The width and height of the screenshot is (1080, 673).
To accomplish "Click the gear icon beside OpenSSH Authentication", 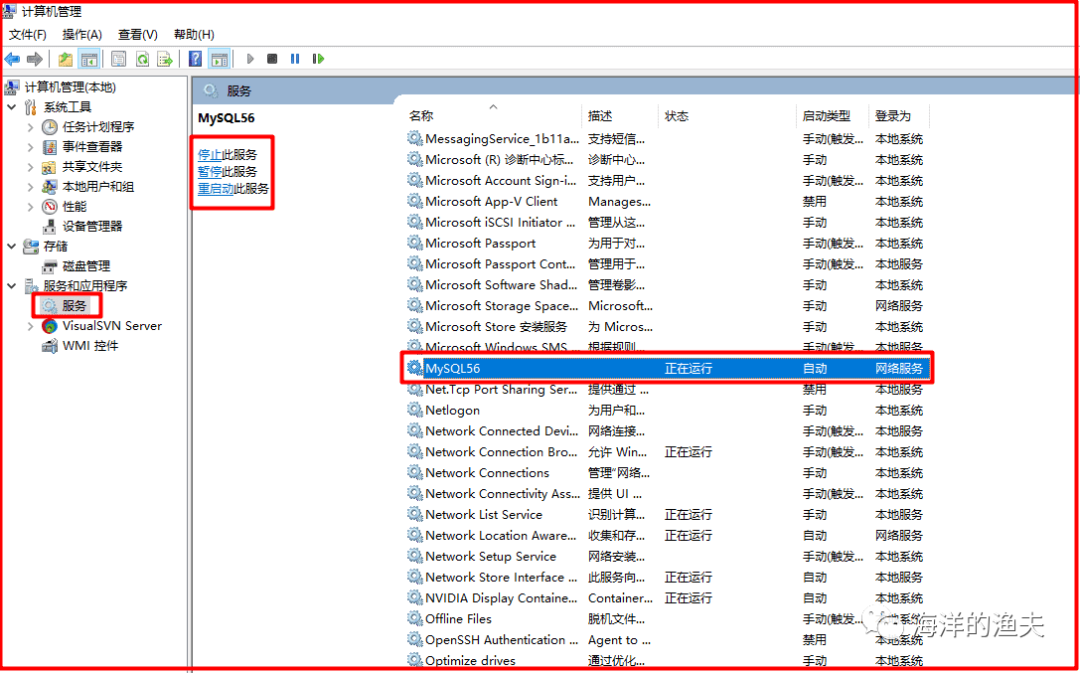I will (x=415, y=640).
